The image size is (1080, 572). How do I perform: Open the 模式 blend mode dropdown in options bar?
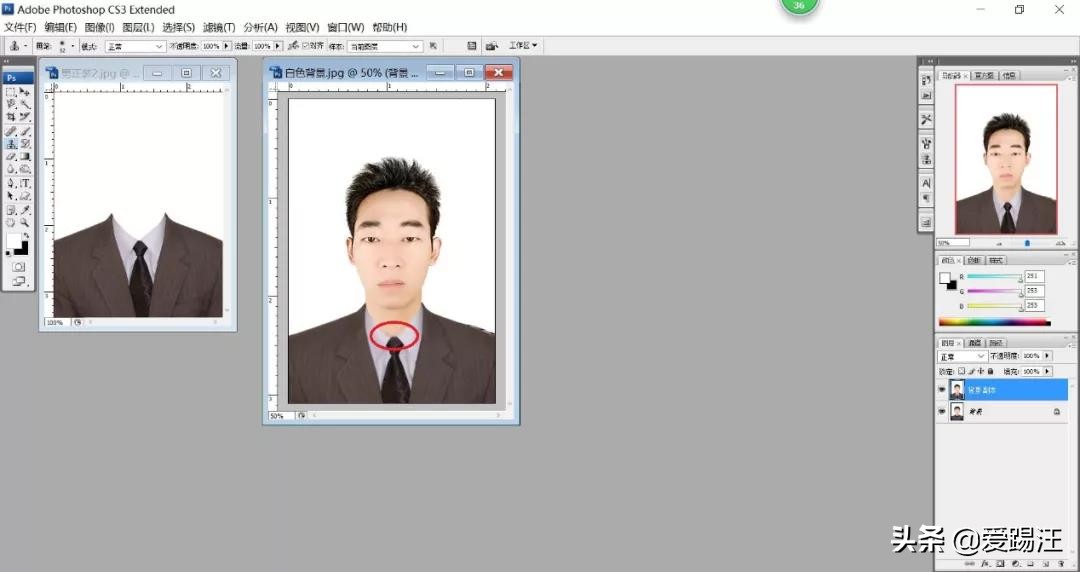[135, 46]
